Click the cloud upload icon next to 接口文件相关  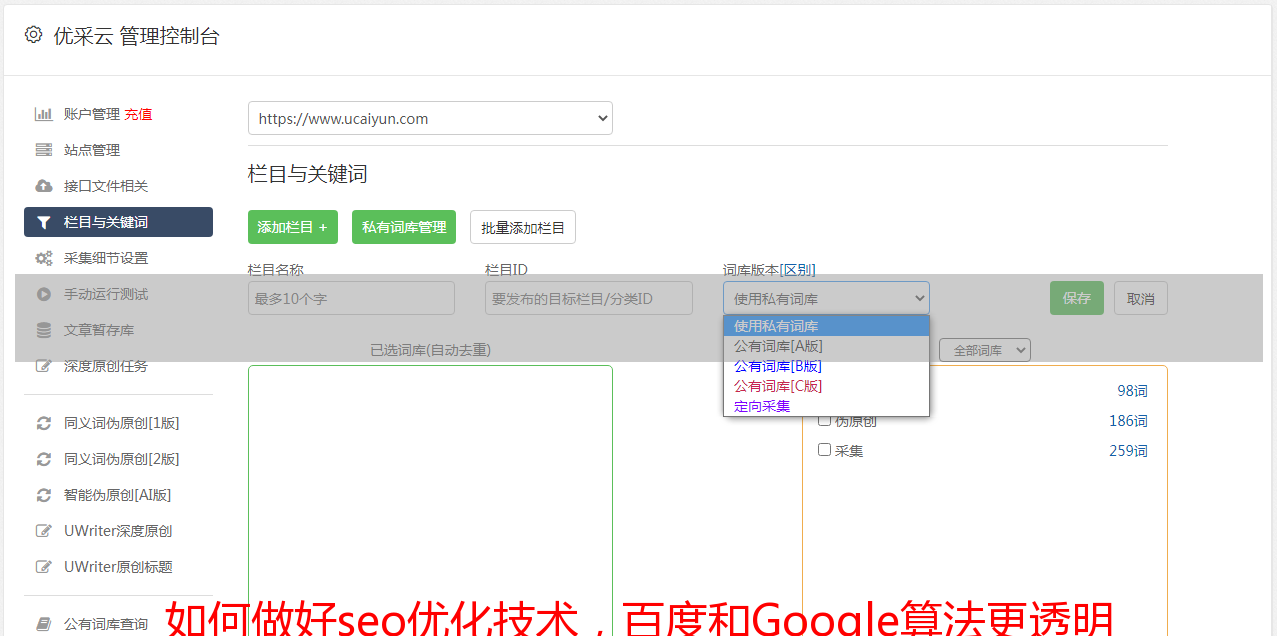tap(44, 186)
